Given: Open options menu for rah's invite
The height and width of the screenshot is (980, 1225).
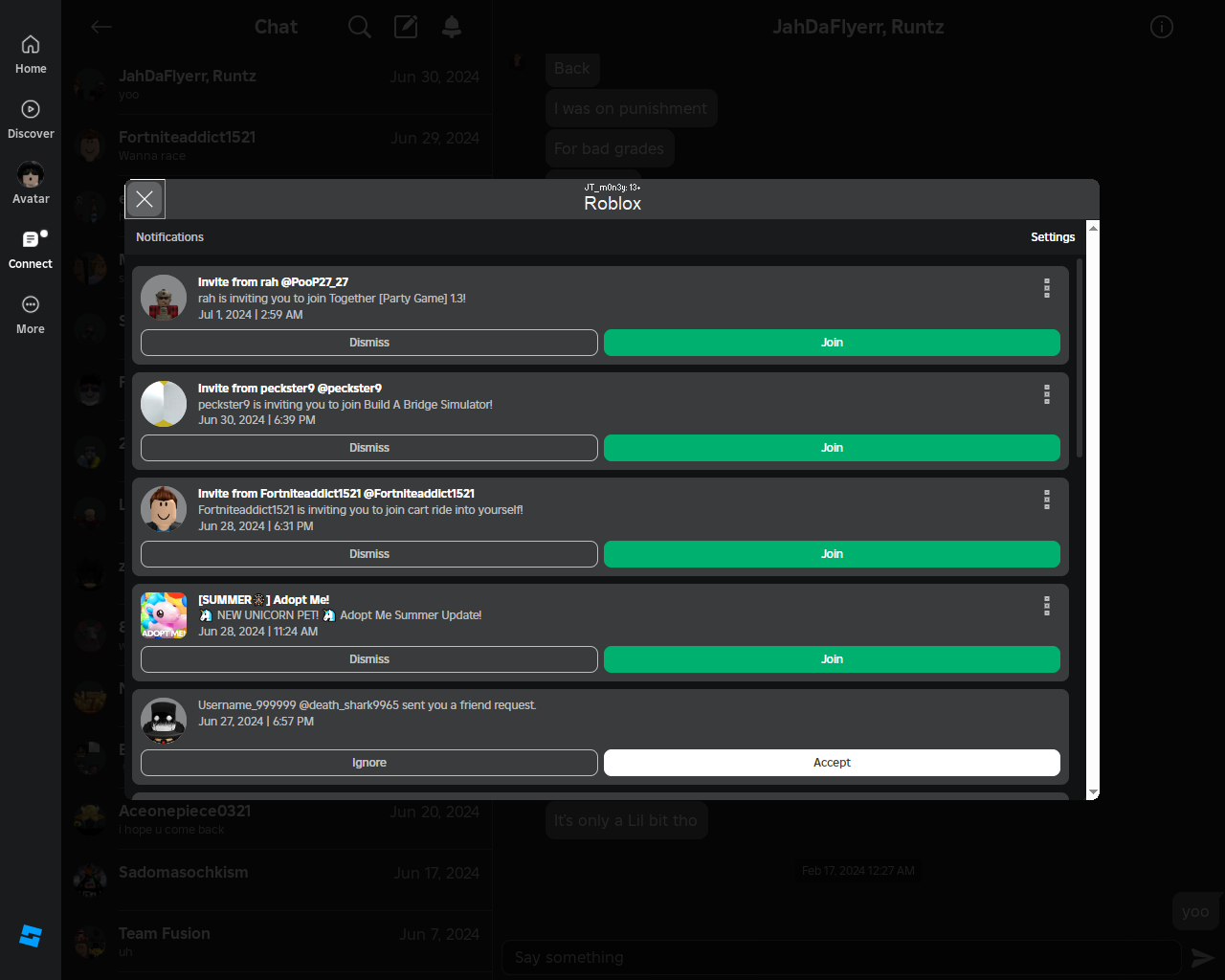Looking at the screenshot, I should [x=1047, y=288].
